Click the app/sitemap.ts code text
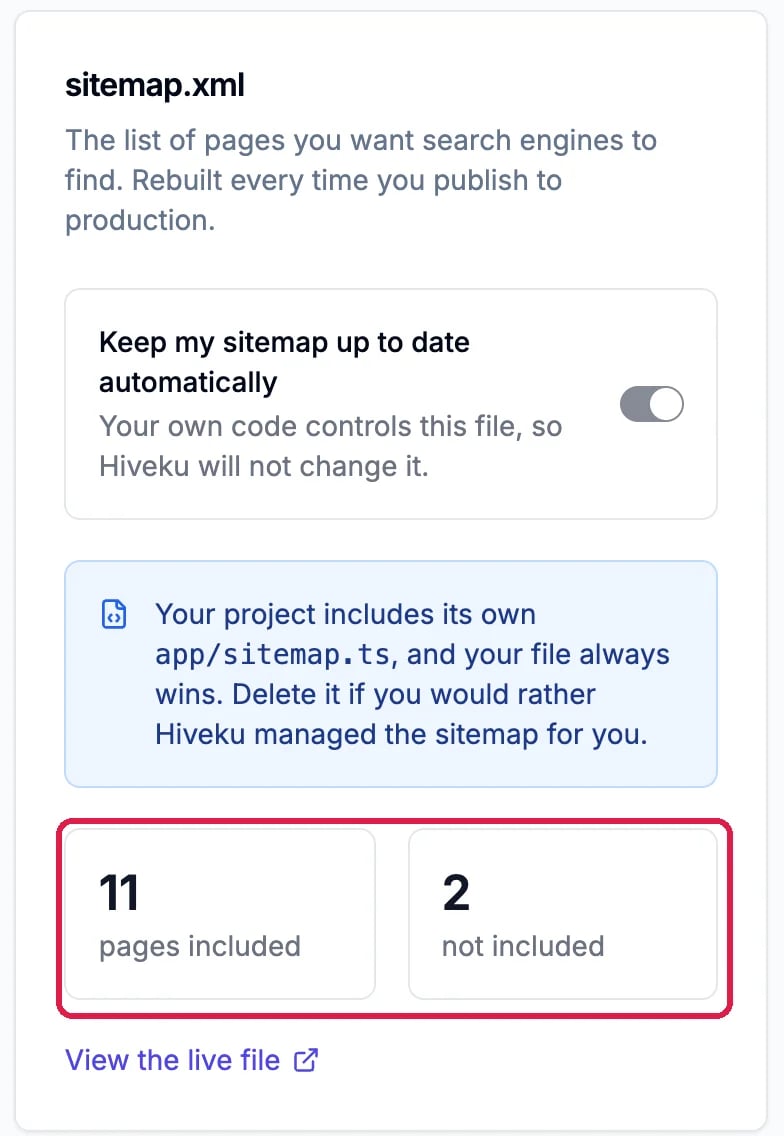Image resolution: width=784 pixels, height=1136 pixels. pyautogui.click(x=273, y=654)
